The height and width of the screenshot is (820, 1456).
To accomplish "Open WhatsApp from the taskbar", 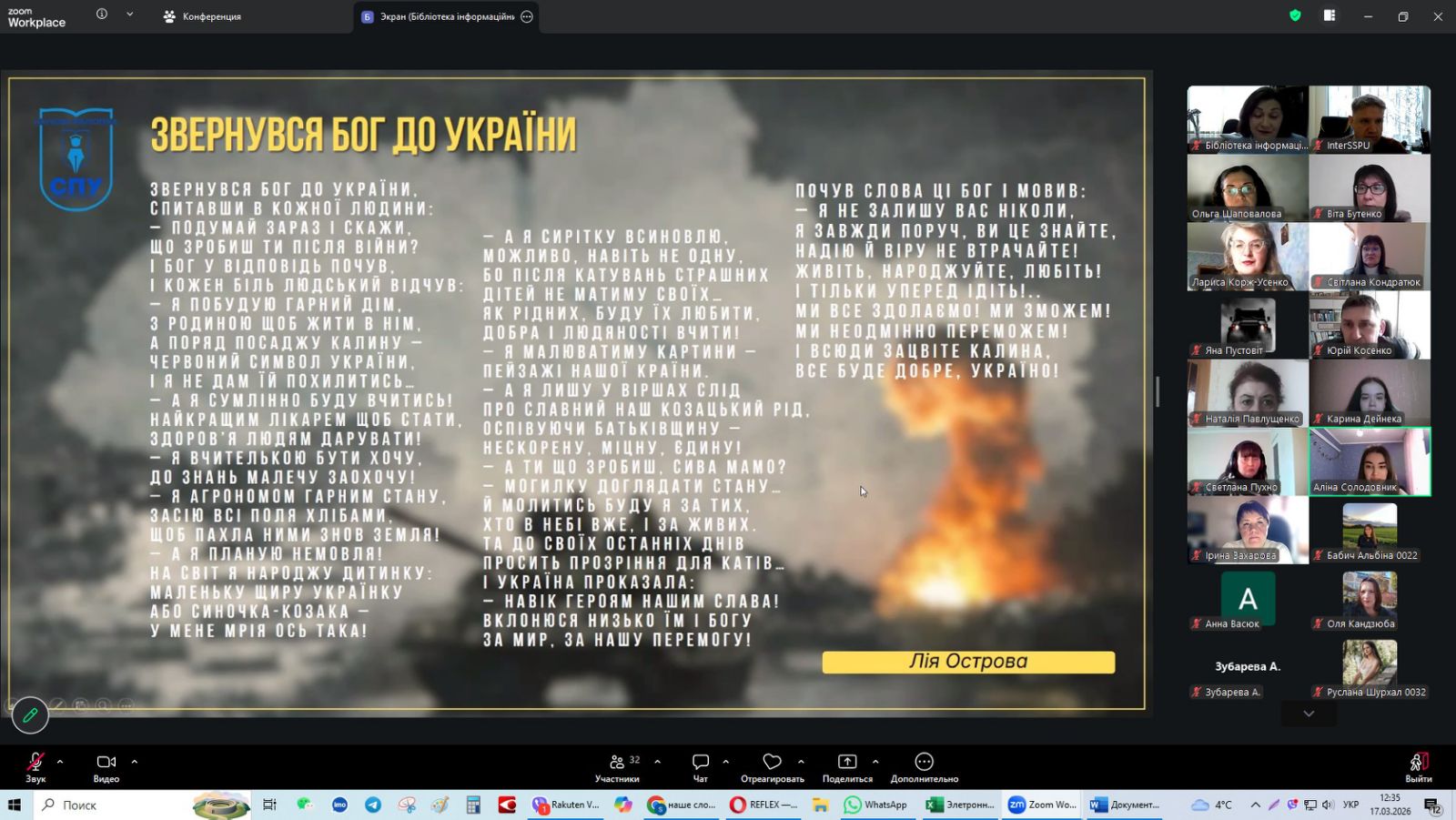I will click(x=875, y=805).
